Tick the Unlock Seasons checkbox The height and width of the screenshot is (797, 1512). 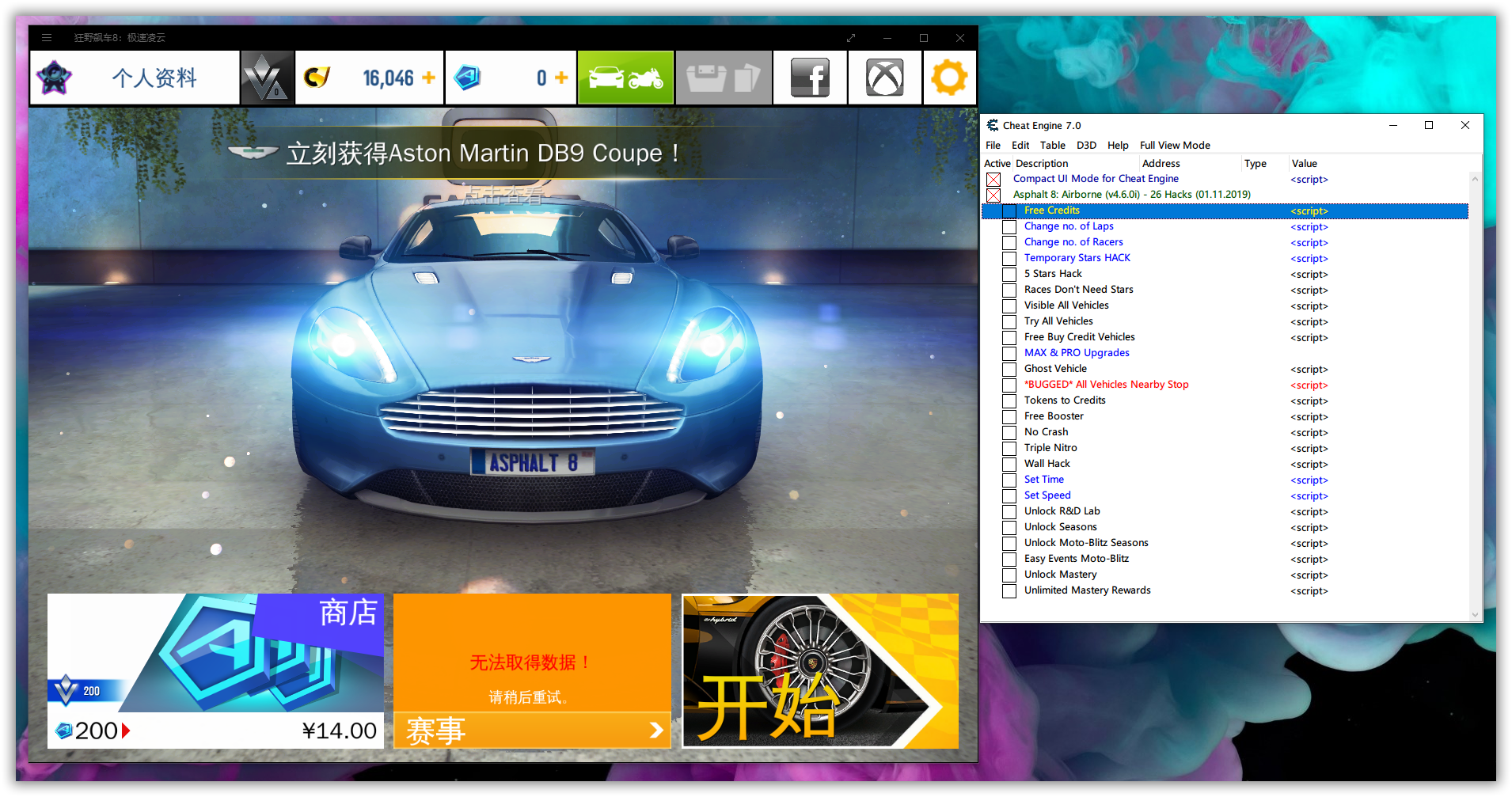coord(1009,528)
